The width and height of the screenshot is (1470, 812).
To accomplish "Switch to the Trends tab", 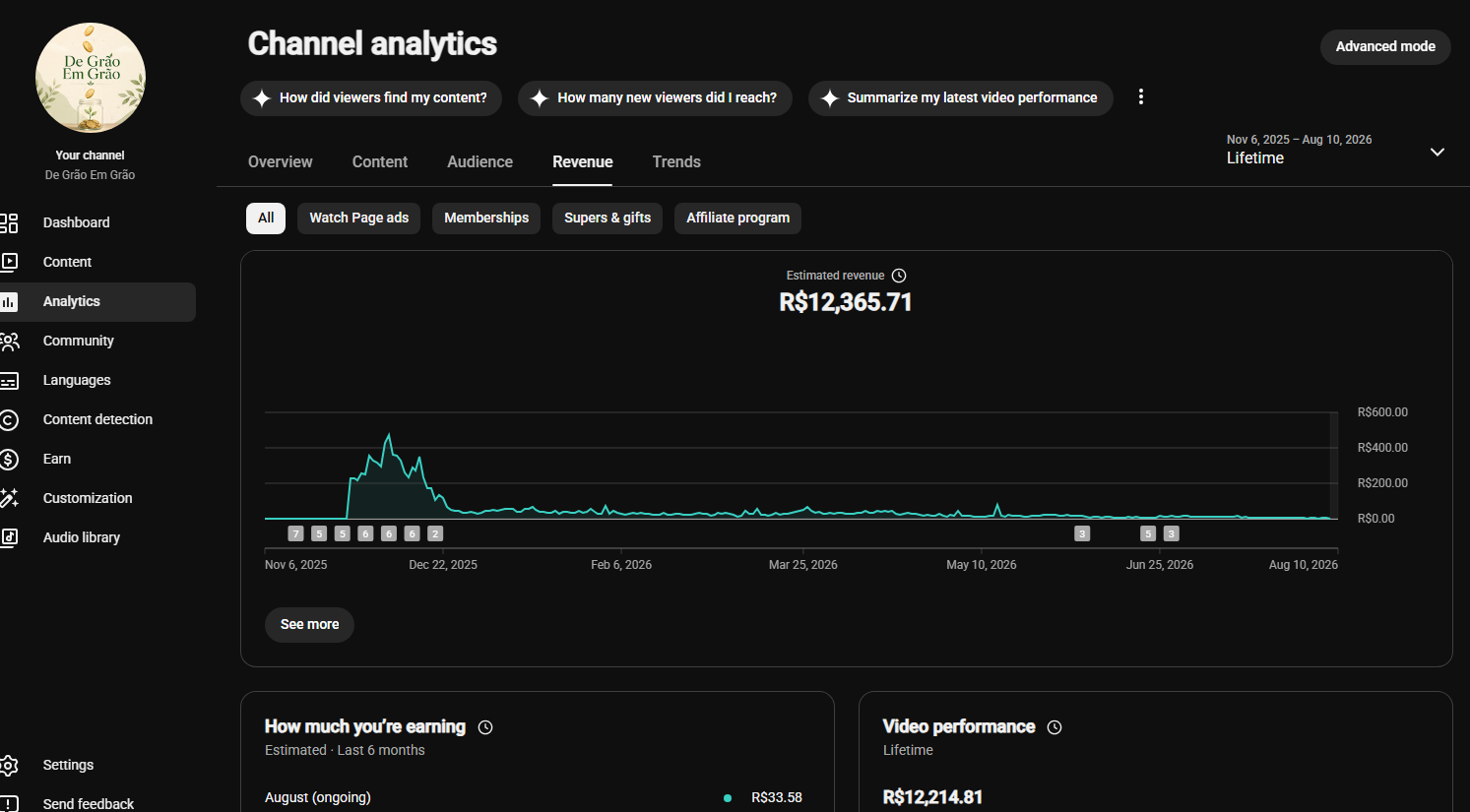I will click(676, 161).
